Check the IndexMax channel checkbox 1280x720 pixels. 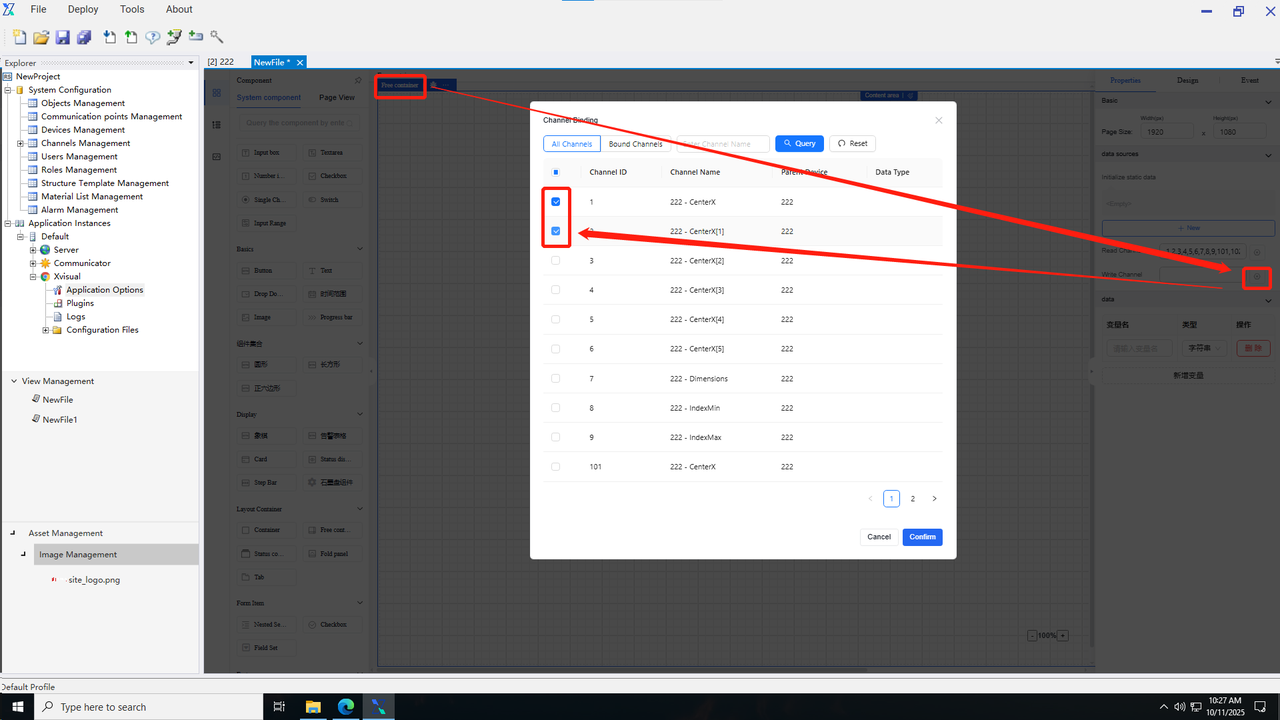click(x=556, y=437)
